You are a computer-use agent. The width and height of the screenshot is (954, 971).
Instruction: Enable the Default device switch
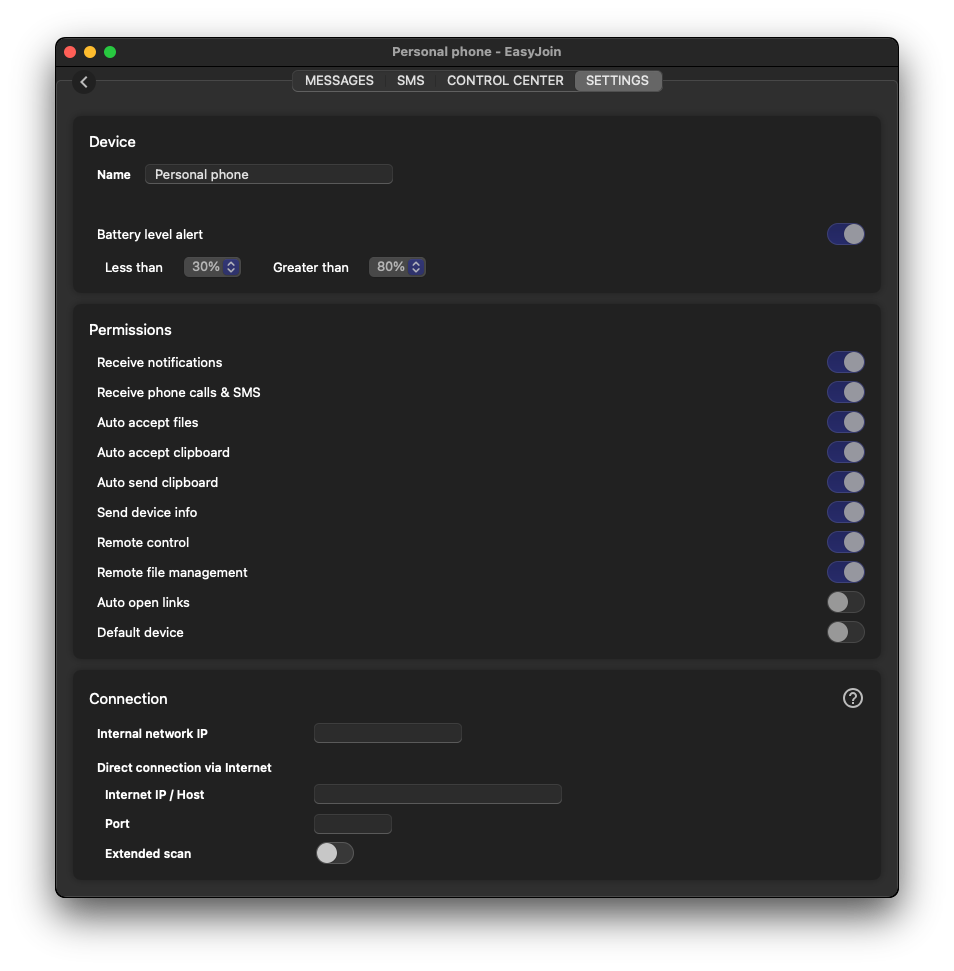(x=845, y=632)
